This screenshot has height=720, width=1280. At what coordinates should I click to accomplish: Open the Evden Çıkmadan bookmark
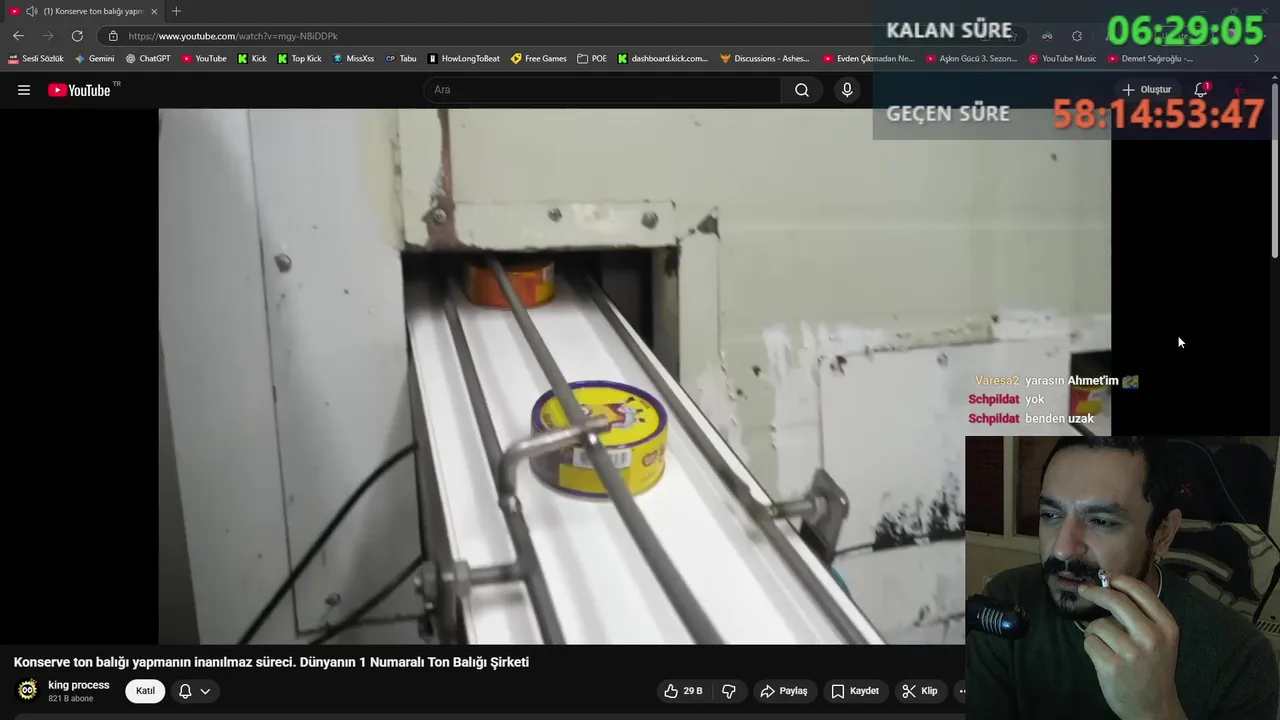click(868, 59)
